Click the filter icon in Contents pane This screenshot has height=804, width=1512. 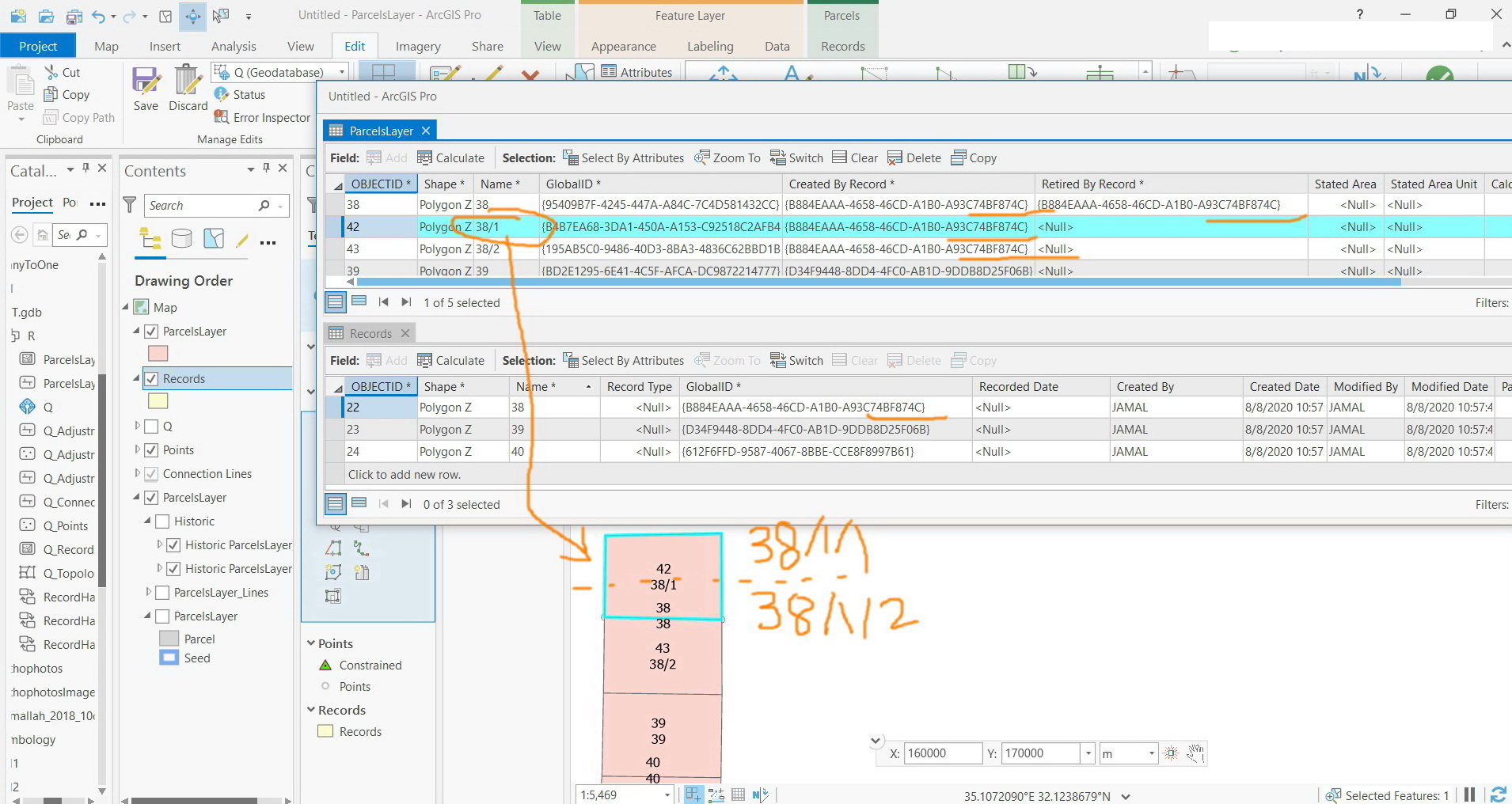pyautogui.click(x=130, y=205)
